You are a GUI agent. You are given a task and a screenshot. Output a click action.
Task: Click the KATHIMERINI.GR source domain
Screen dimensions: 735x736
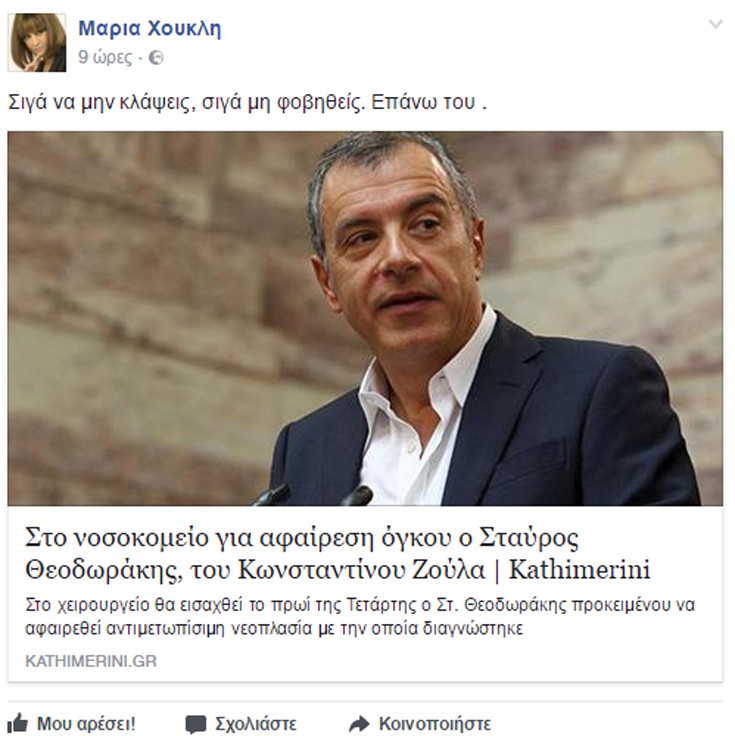click(91, 661)
